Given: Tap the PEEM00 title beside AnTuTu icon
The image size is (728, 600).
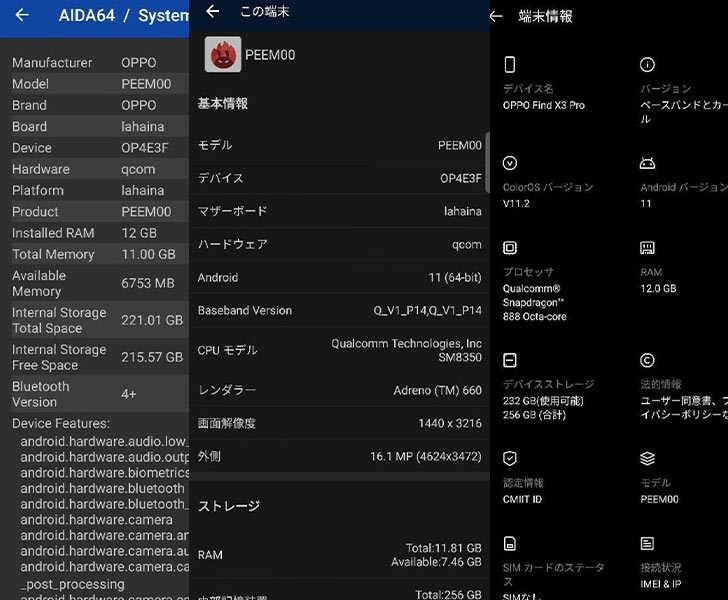Looking at the screenshot, I should click(x=270, y=55).
